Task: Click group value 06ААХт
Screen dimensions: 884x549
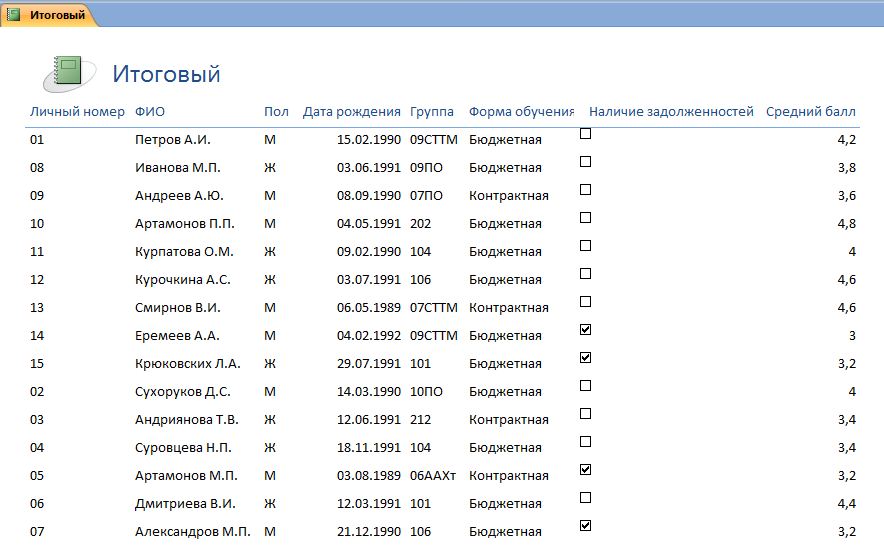Action: [433, 476]
